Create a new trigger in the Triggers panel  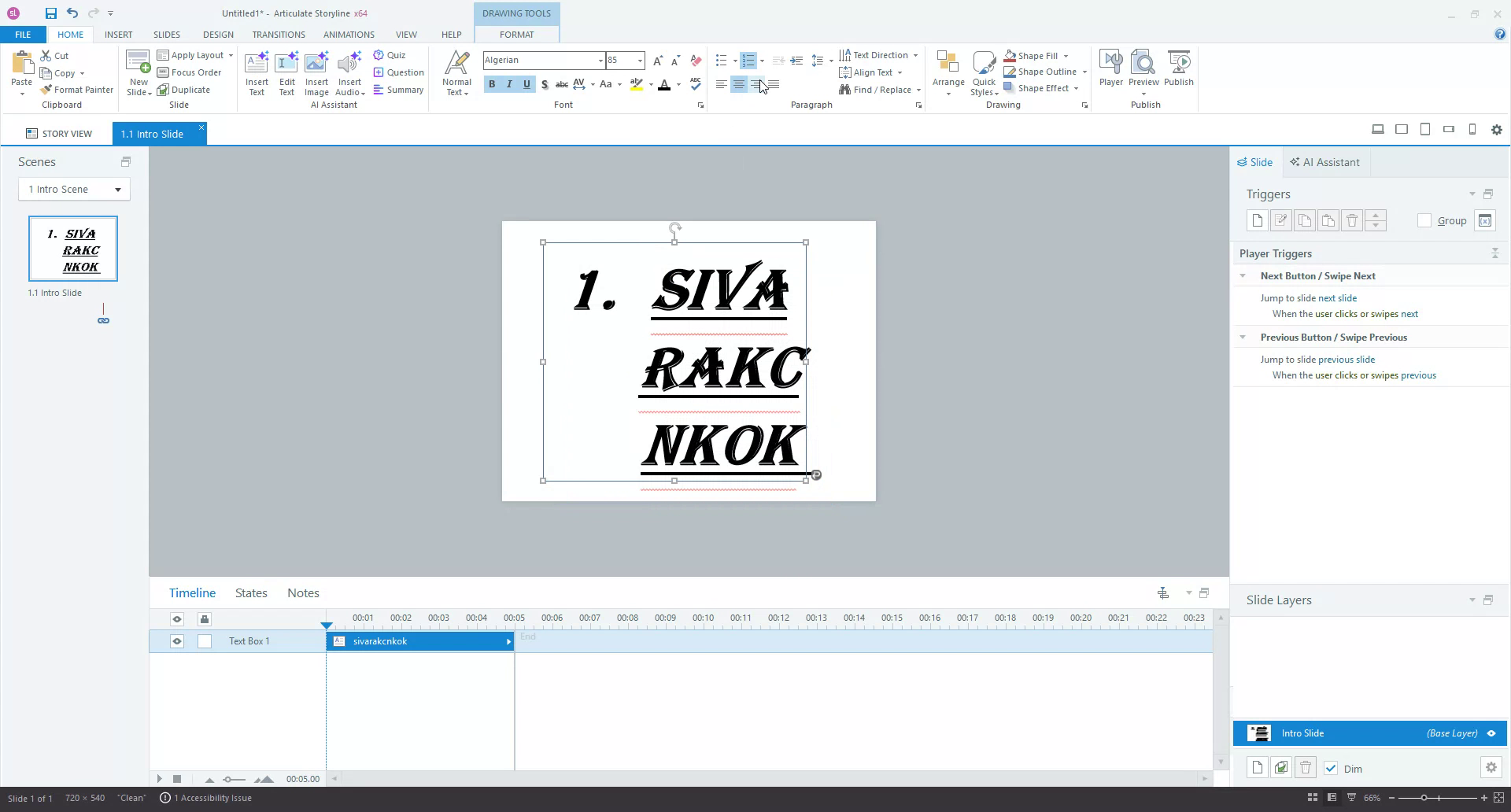[x=1257, y=220]
